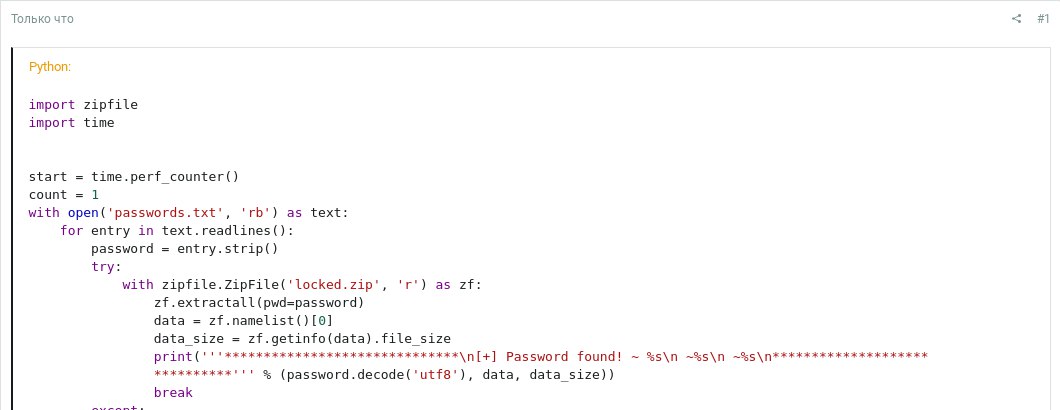Click the 'Только что' timestamp link
Image resolution: width=1060 pixels, height=410 pixels.
click(42, 19)
